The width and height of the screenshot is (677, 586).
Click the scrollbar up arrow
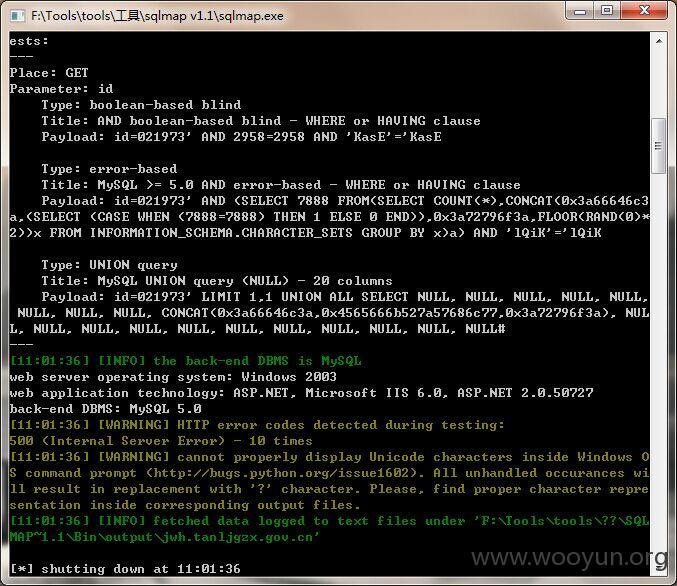(659, 41)
